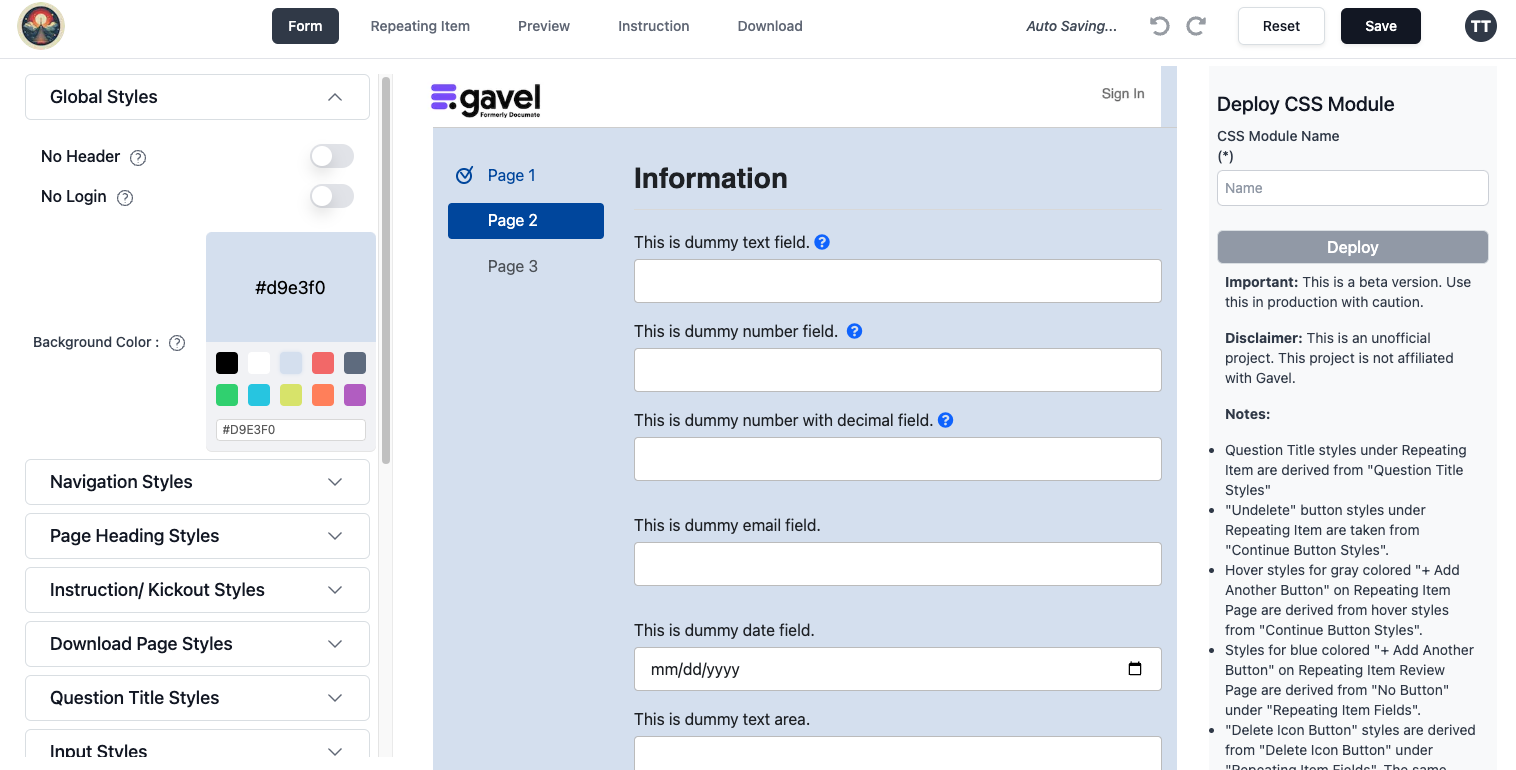Expand the Navigation Styles section
The image size is (1516, 770).
point(197,482)
